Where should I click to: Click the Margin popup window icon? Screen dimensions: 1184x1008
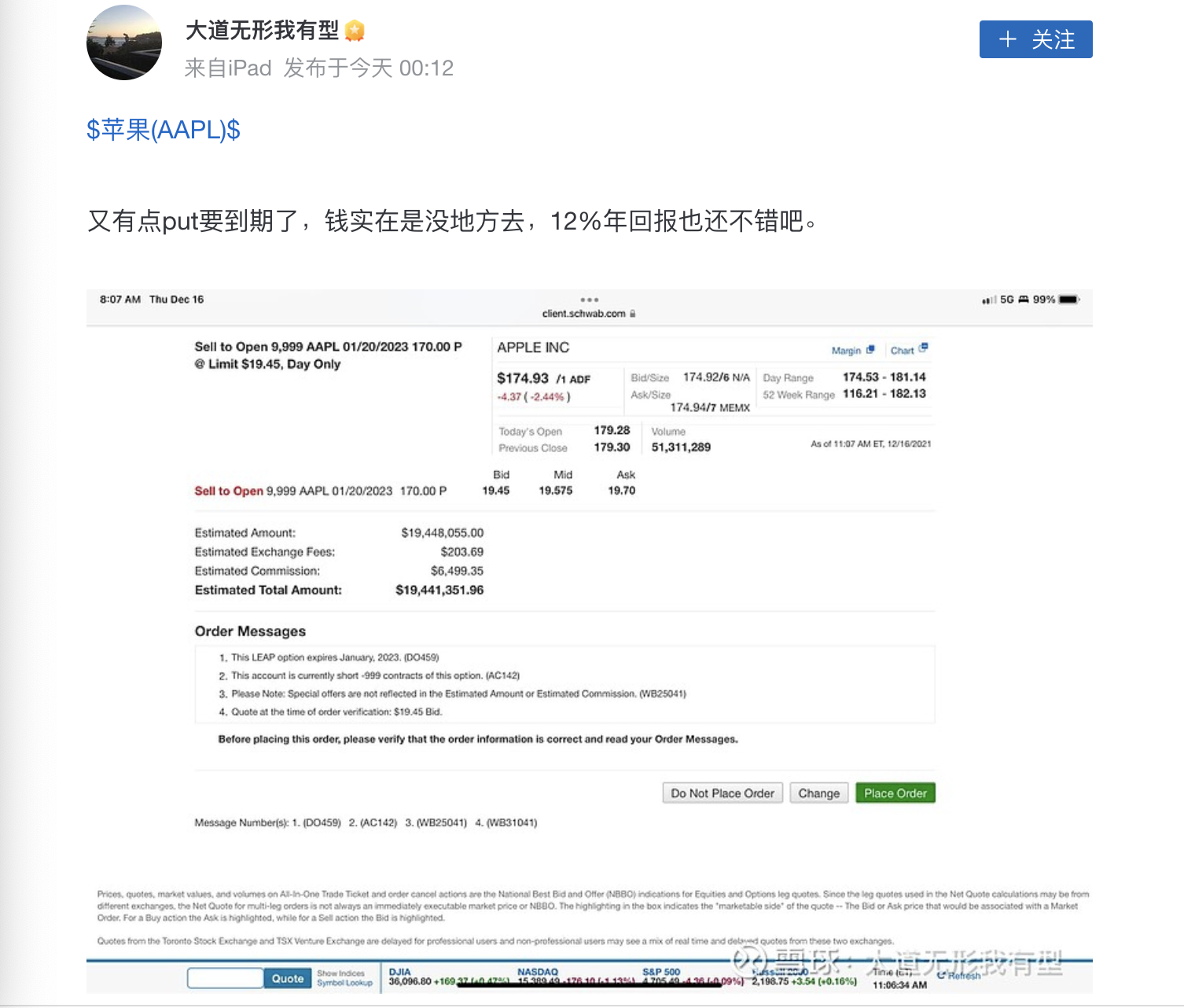(870, 349)
